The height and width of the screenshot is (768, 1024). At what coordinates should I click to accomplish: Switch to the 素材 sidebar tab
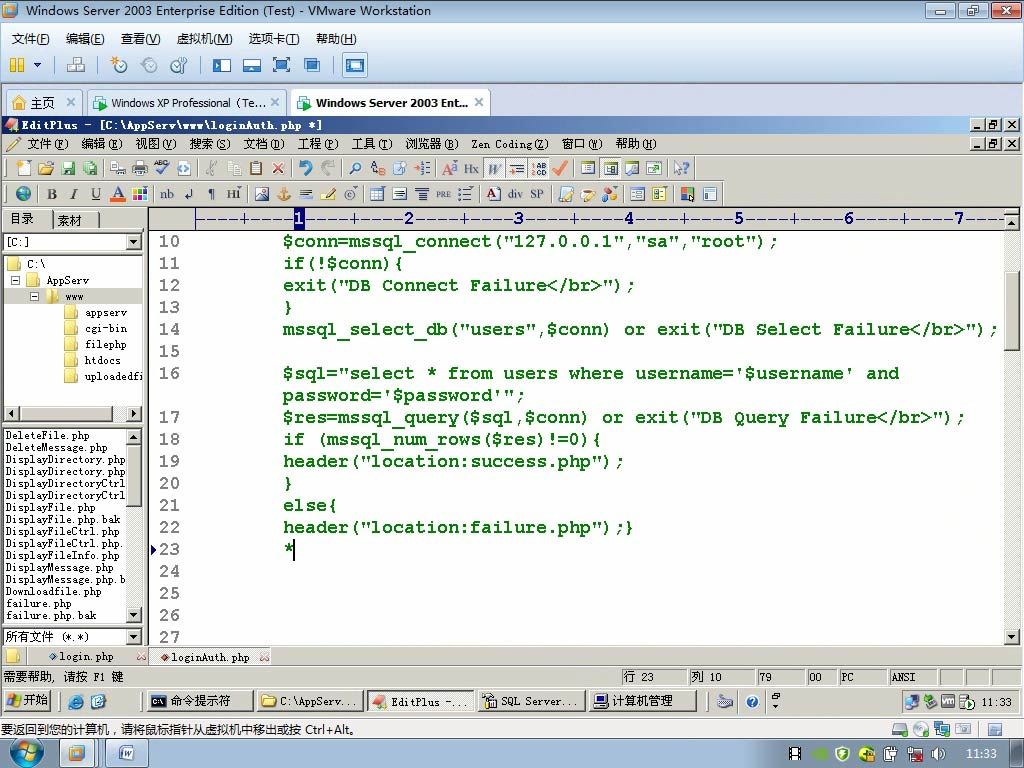coord(69,220)
